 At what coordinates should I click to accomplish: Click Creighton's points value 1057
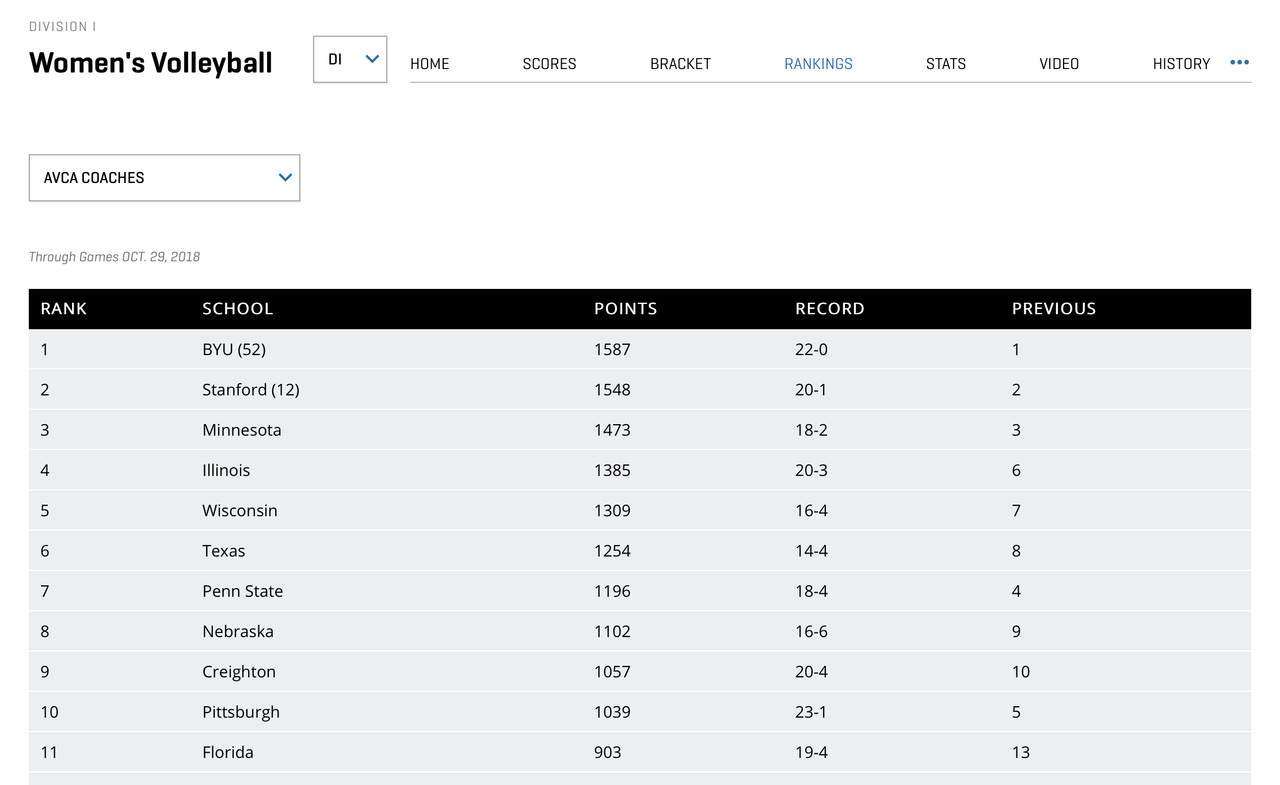coord(612,672)
